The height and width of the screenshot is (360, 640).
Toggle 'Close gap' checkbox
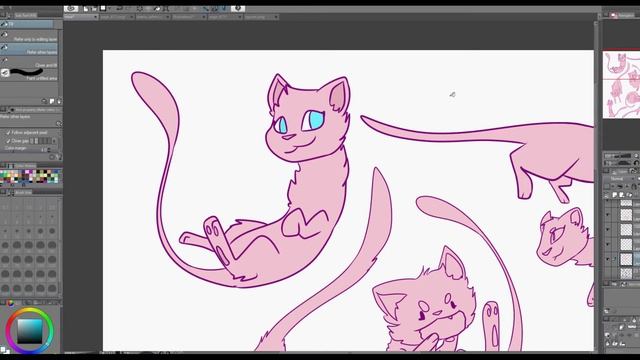point(8,141)
